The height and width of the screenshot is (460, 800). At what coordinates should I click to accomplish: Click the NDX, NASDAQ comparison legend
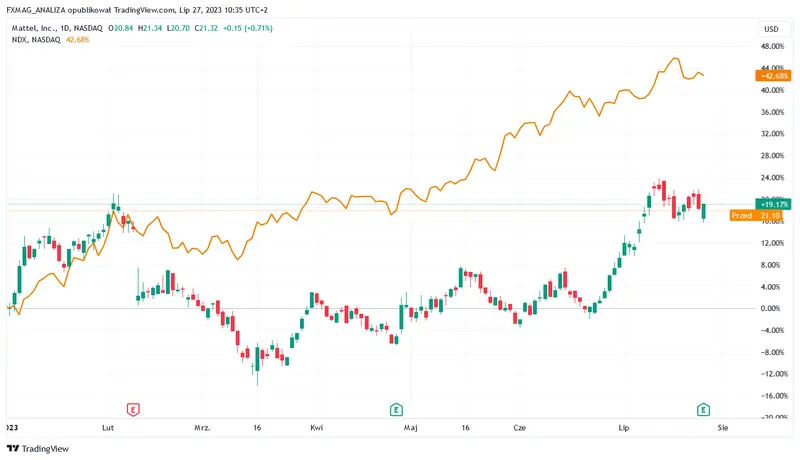[x=34, y=39]
